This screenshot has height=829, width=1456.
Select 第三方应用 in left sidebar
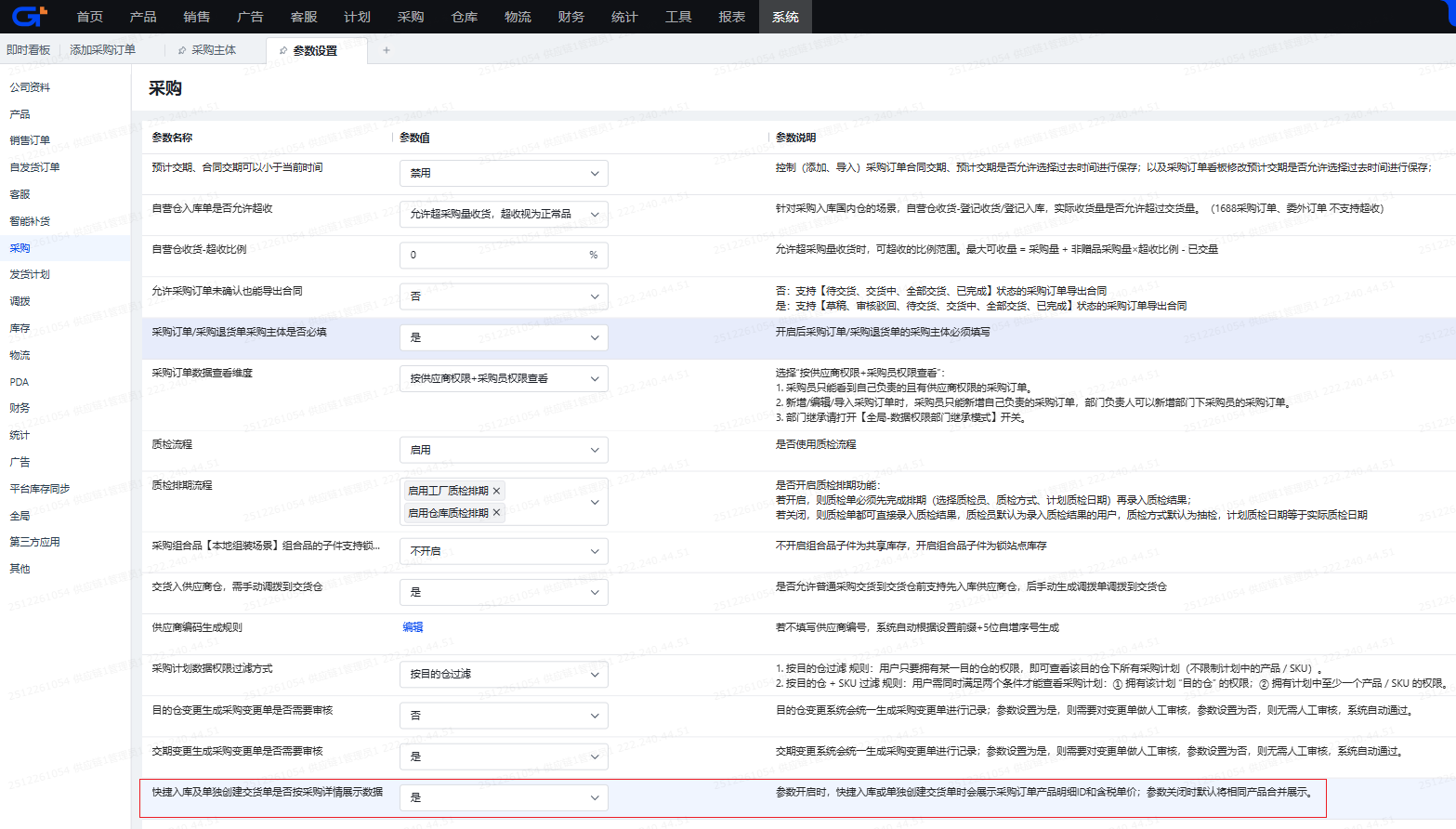[34, 542]
